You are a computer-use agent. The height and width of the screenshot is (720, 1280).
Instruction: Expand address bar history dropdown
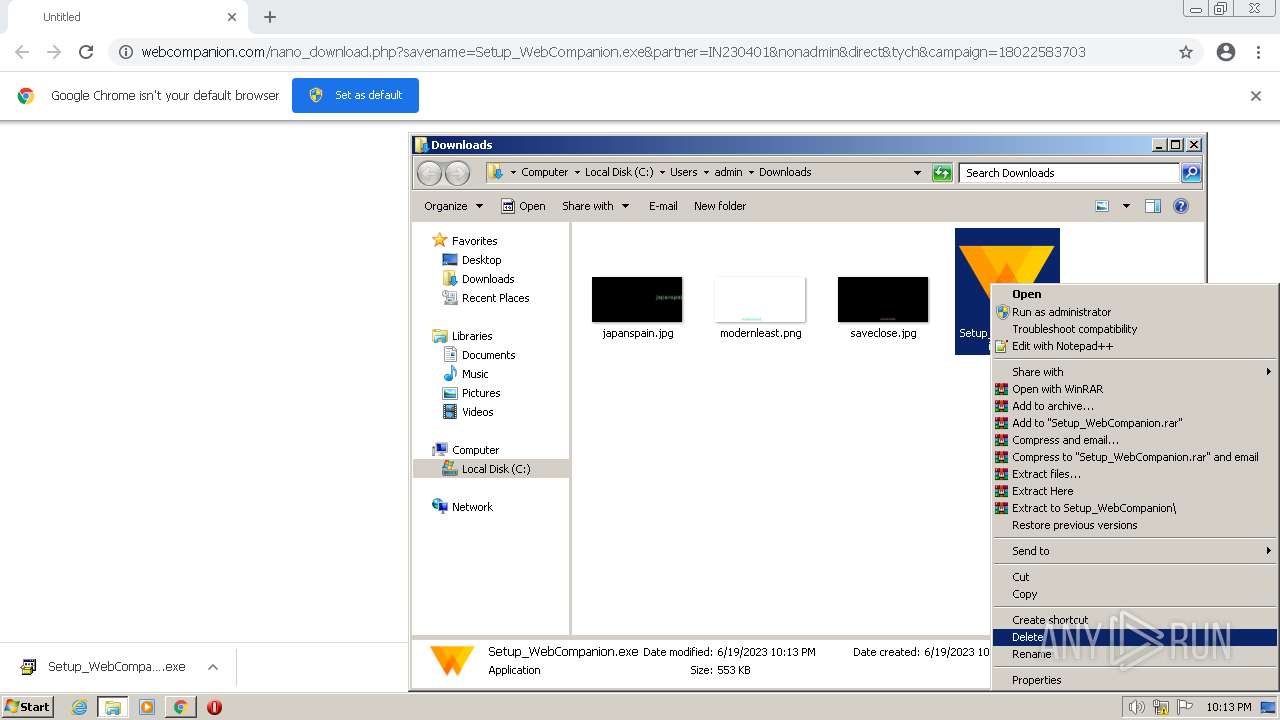pyautogui.click(x=917, y=173)
